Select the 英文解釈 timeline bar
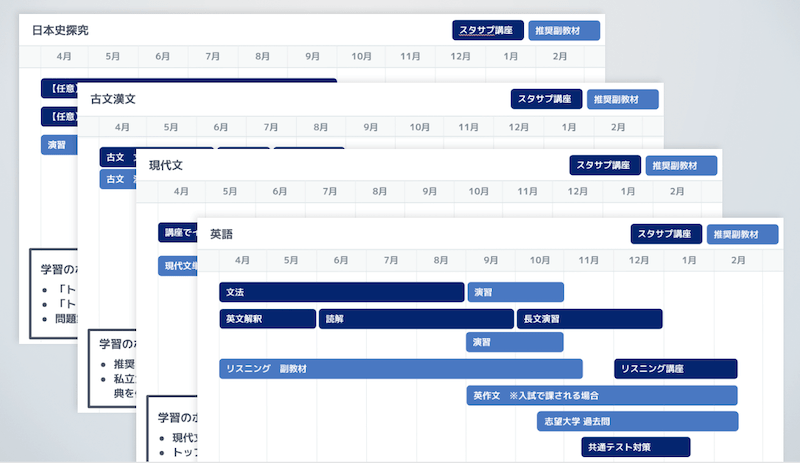The image size is (800, 463). [x=267, y=319]
